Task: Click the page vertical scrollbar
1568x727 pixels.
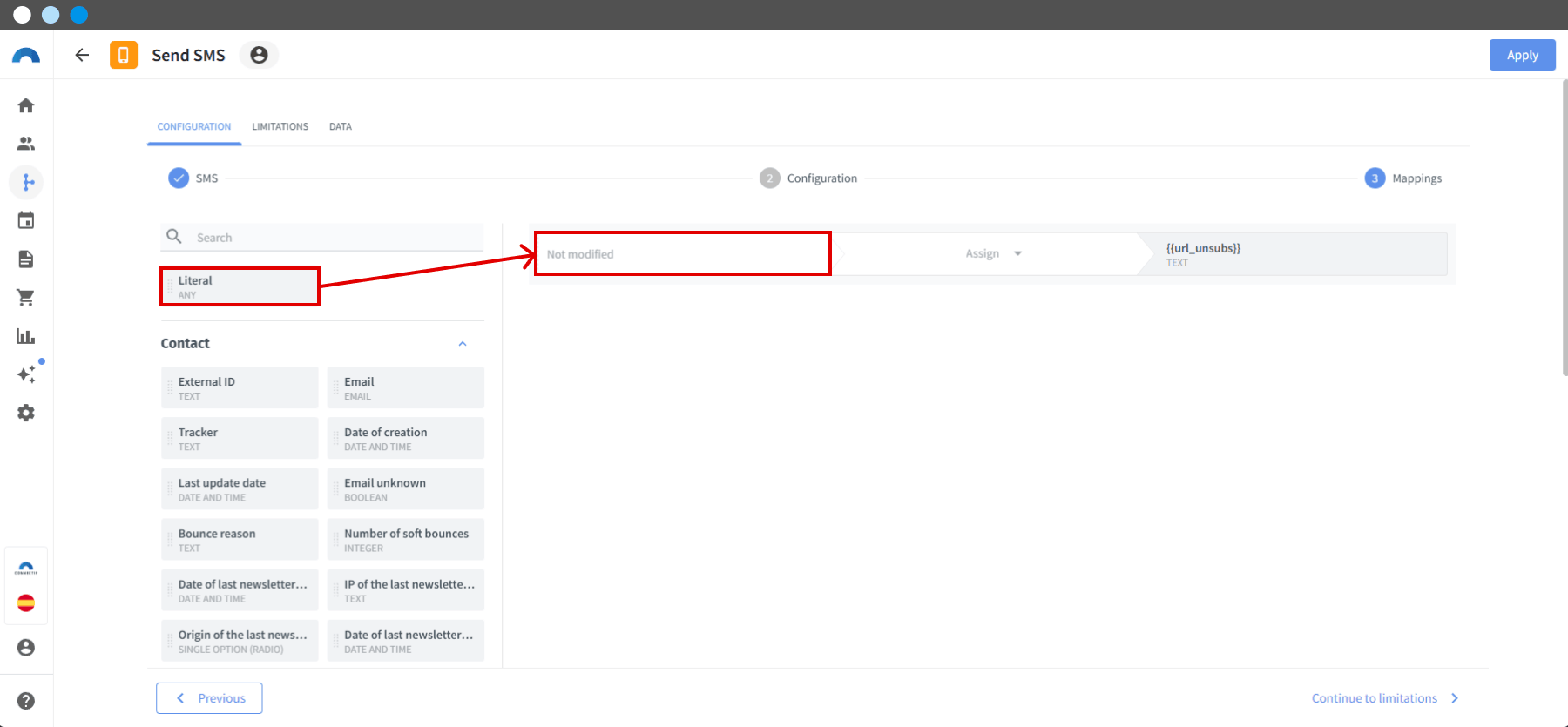Action: (x=1565, y=228)
